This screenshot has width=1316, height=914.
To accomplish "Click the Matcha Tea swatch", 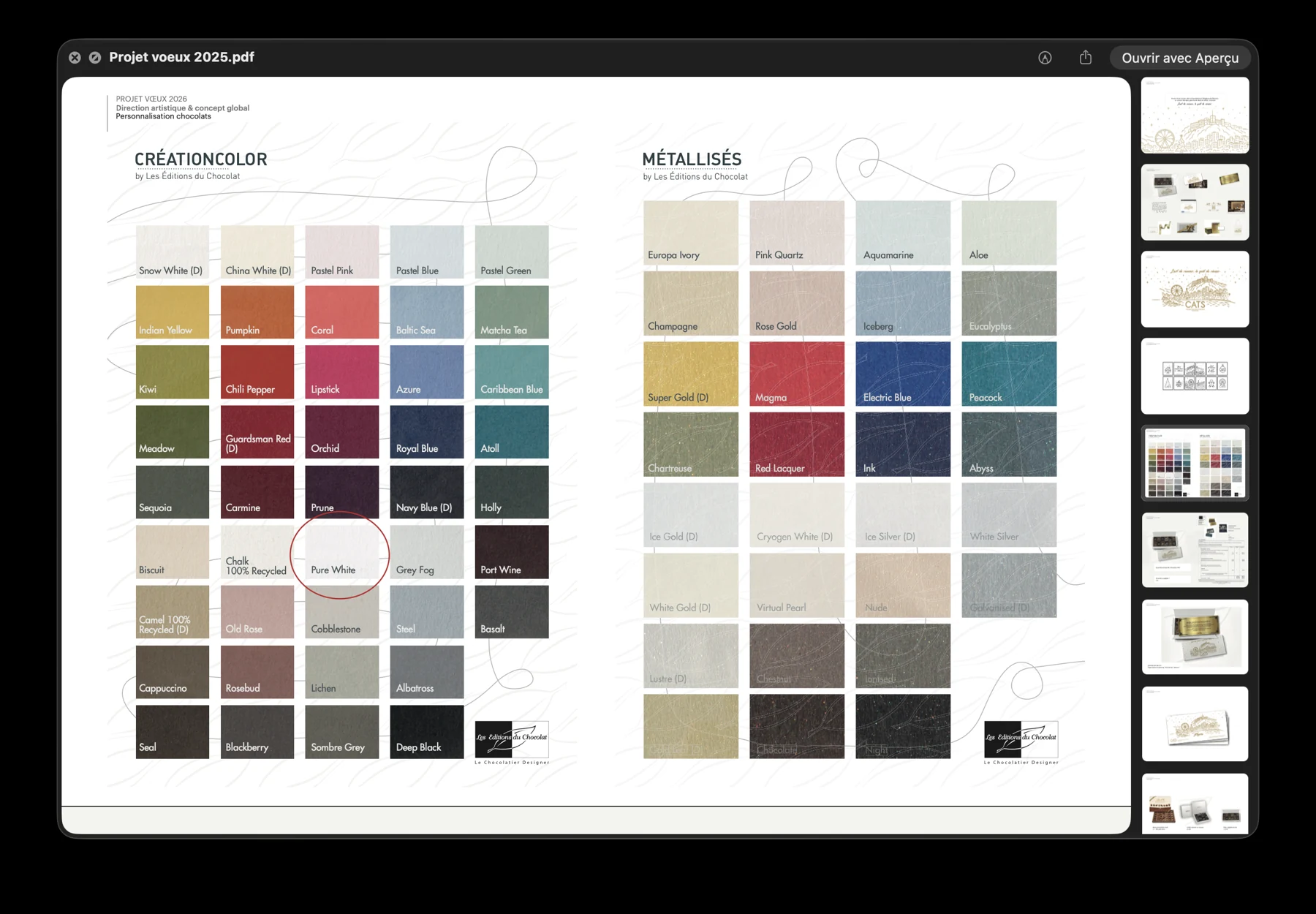I will [512, 312].
